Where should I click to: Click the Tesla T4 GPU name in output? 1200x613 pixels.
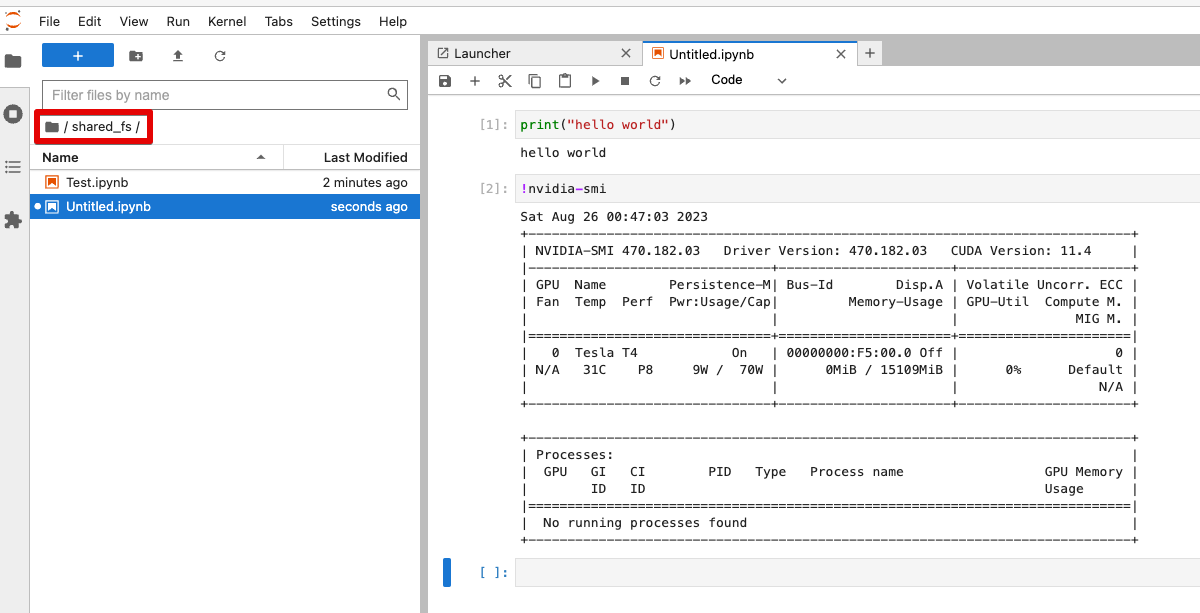(x=606, y=353)
